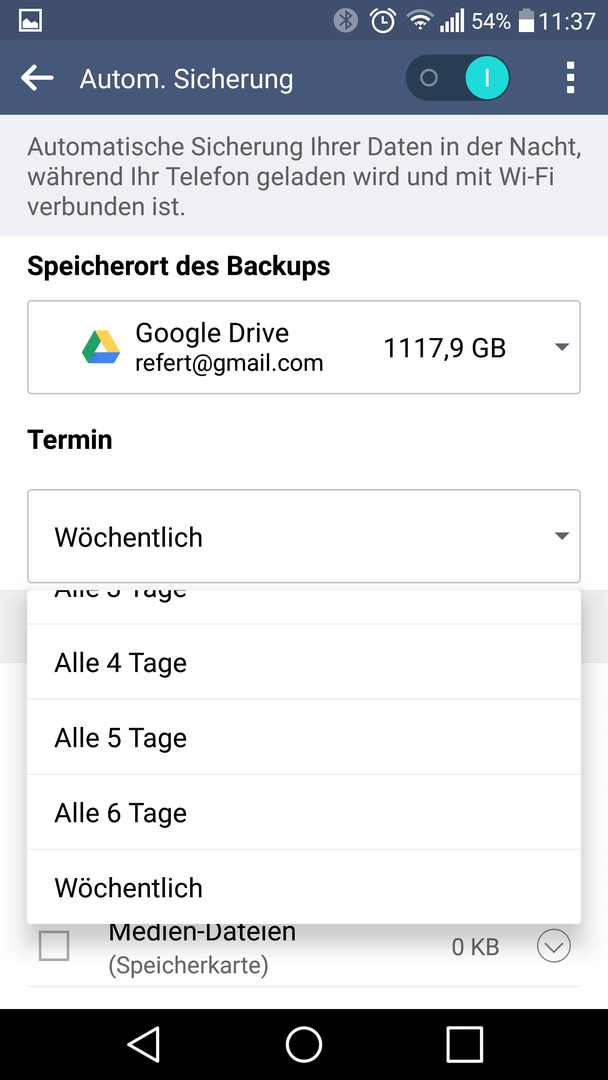This screenshot has width=608, height=1080.
Task: Toggle the Autom. Sicherung switch off
Action: point(458,78)
